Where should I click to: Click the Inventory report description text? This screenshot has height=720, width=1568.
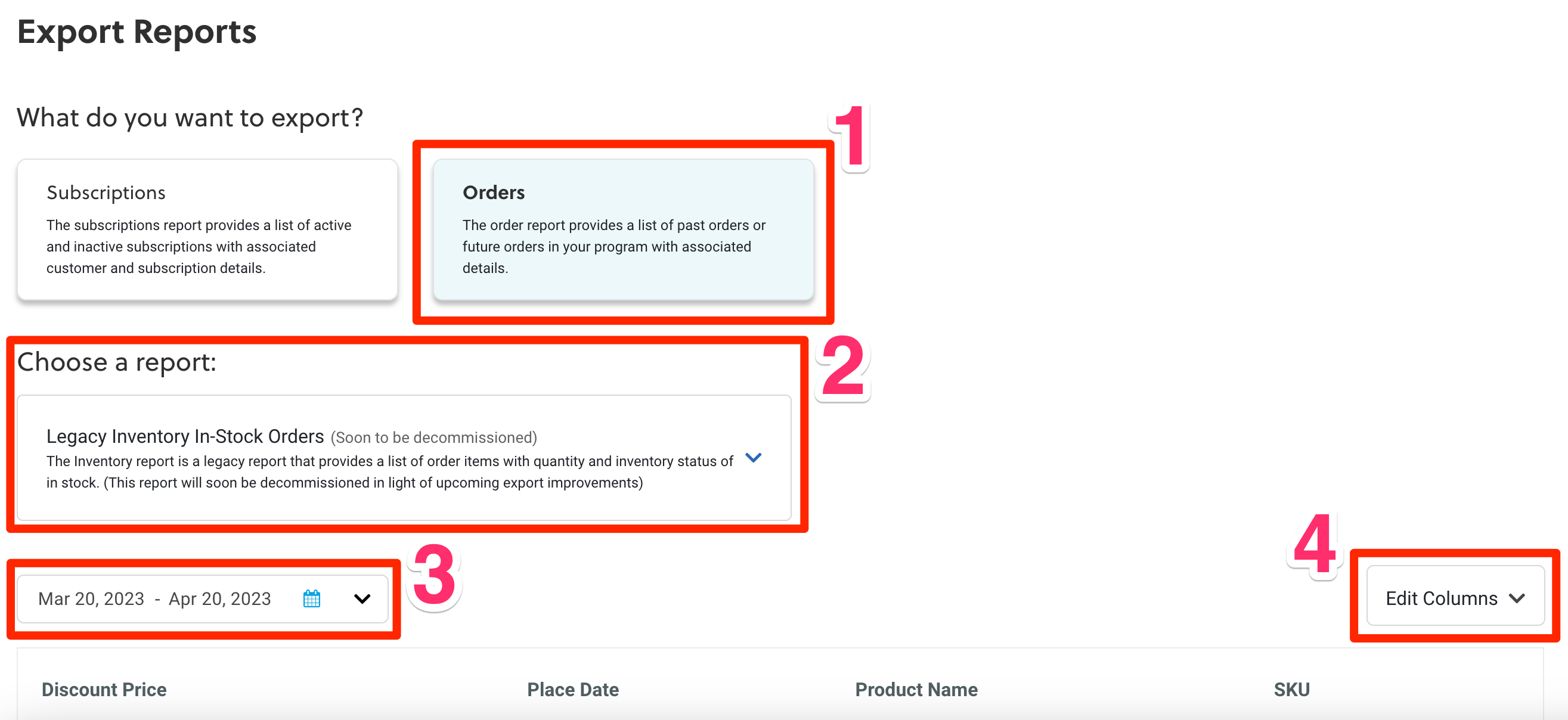tap(389, 471)
